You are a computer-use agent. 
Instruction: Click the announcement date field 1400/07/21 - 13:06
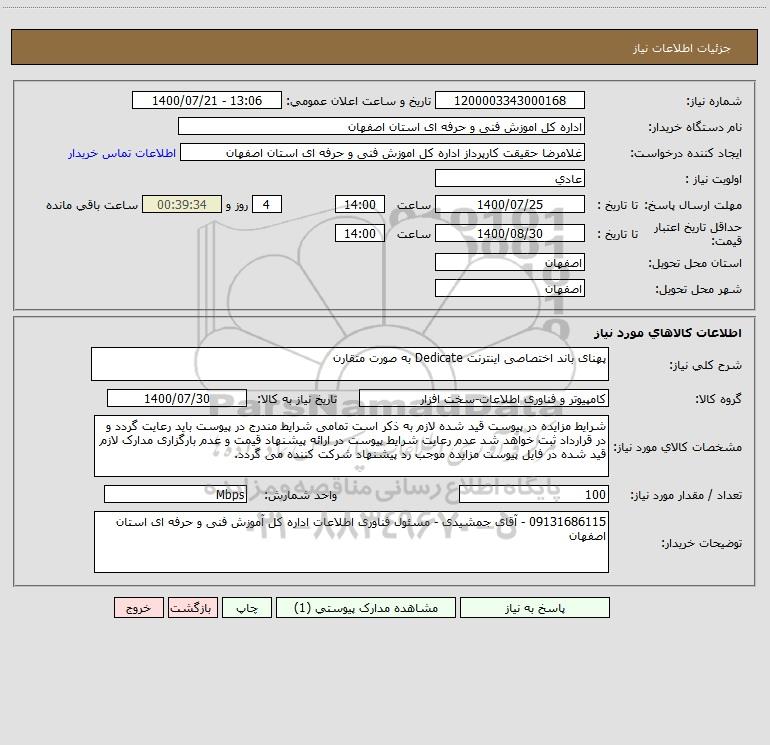pos(207,100)
